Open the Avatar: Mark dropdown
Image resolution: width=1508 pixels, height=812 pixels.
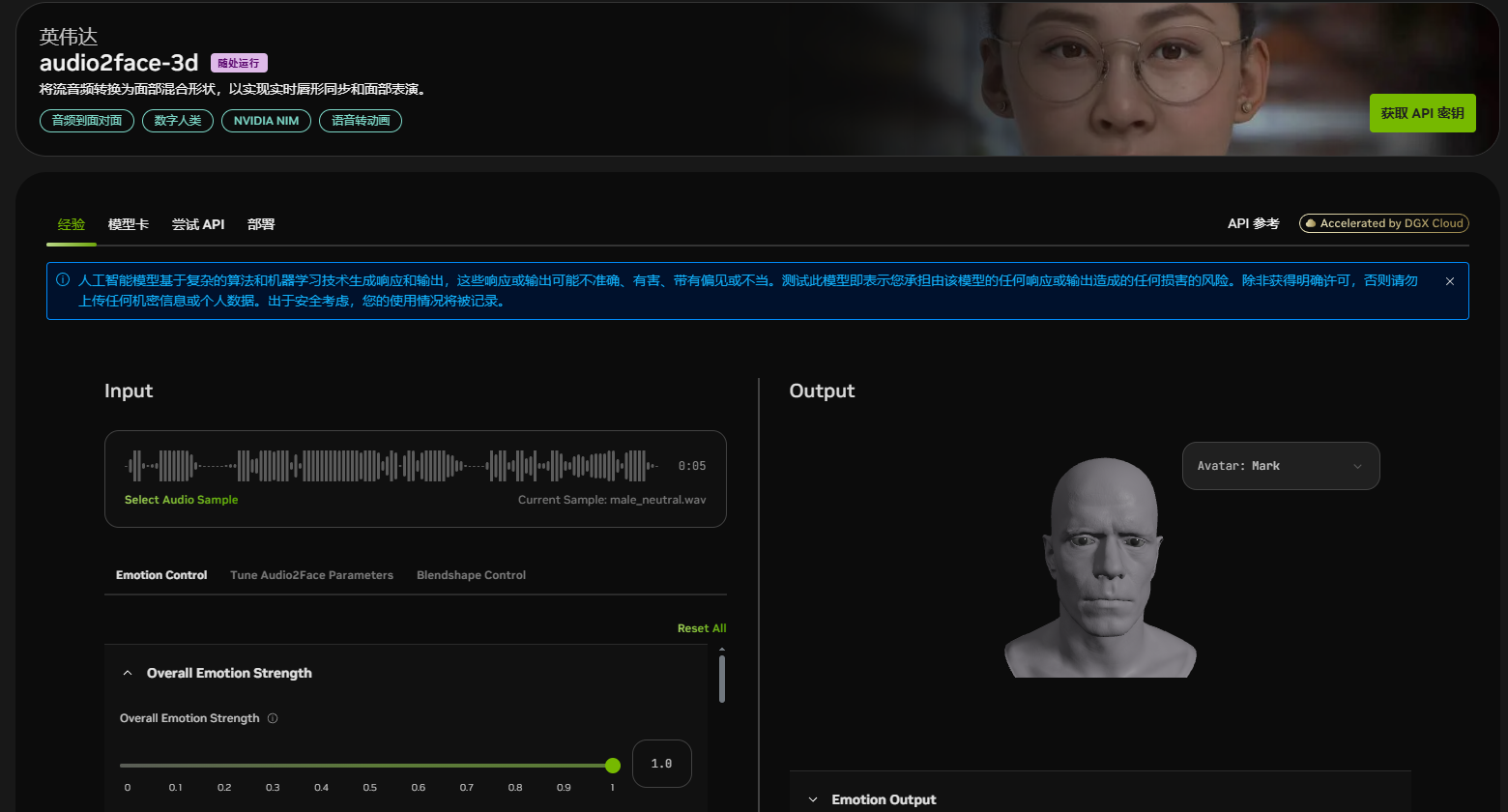click(1281, 466)
